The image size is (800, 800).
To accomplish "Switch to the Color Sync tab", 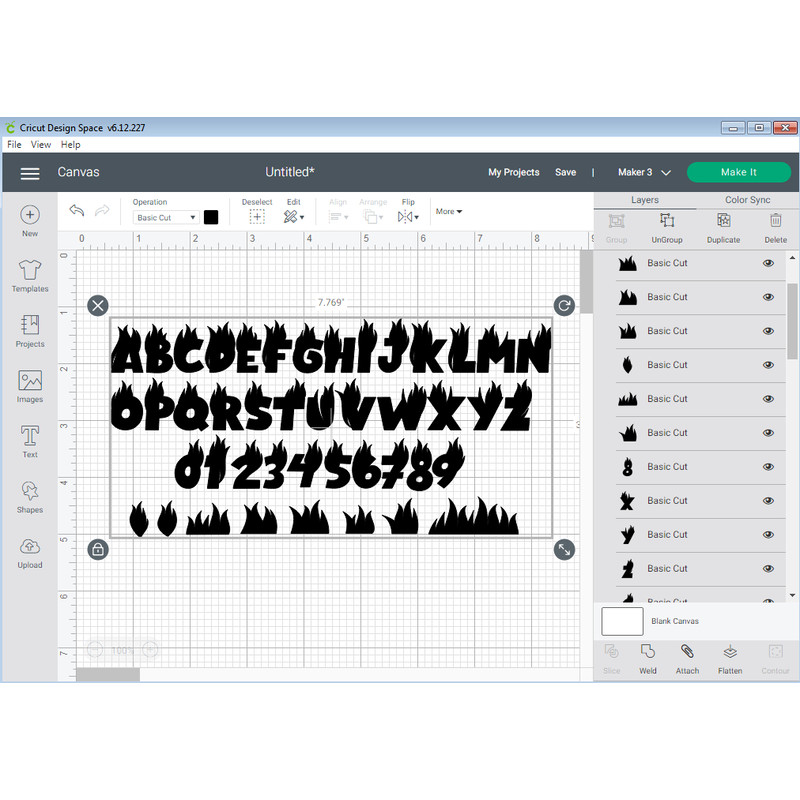I will (x=747, y=199).
